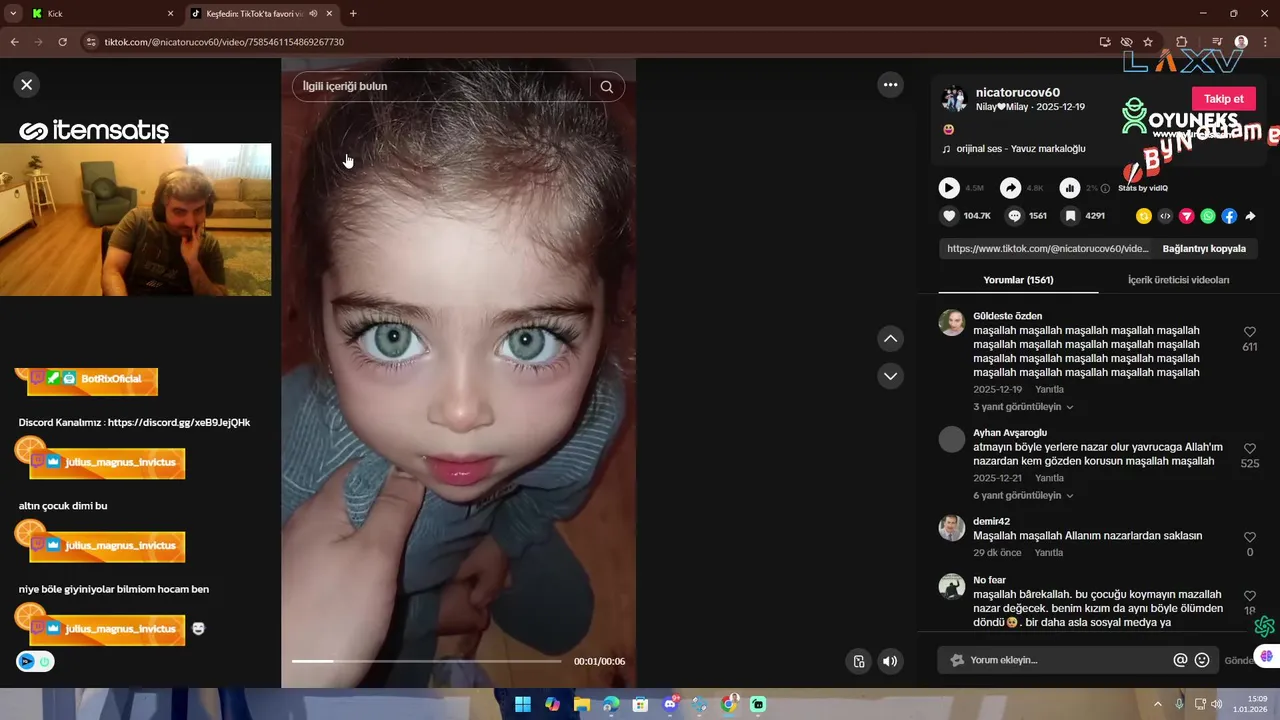
Task: Open a new browser tab with the plus
Action: [x=353, y=14]
